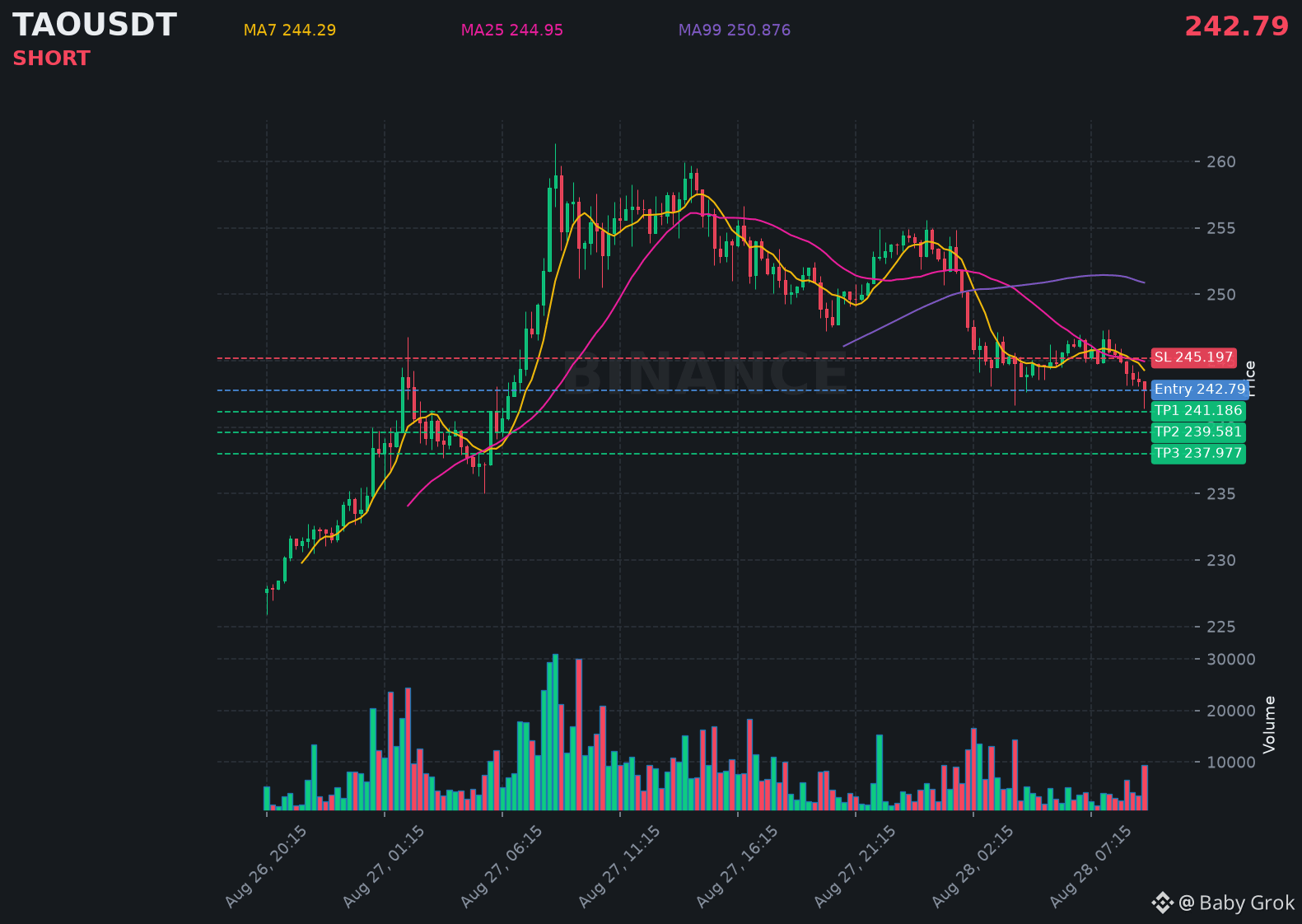Click the Aug 26, 20:15 time label

click(x=266, y=867)
